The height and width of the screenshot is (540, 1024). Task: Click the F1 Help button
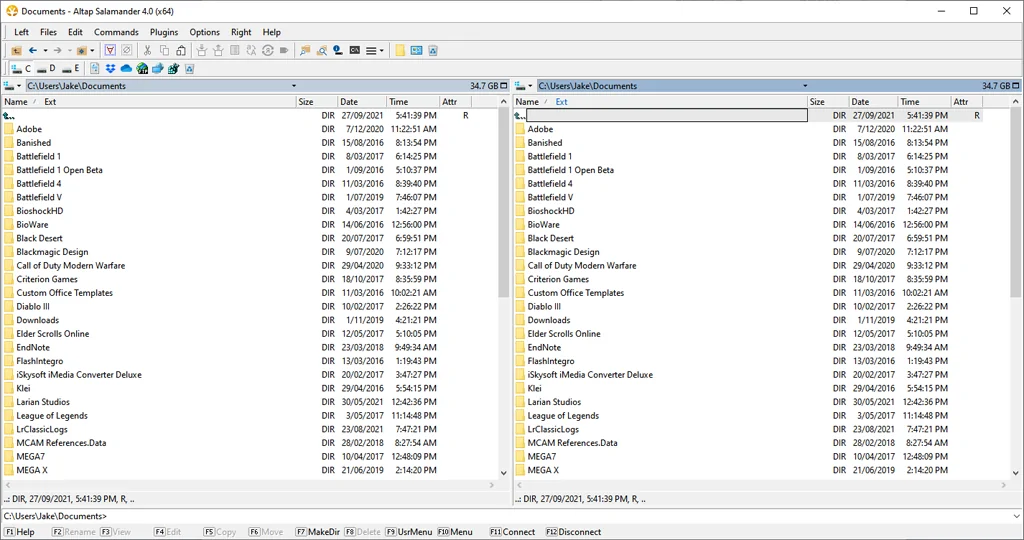pyautogui.click(x=20, y=532)
